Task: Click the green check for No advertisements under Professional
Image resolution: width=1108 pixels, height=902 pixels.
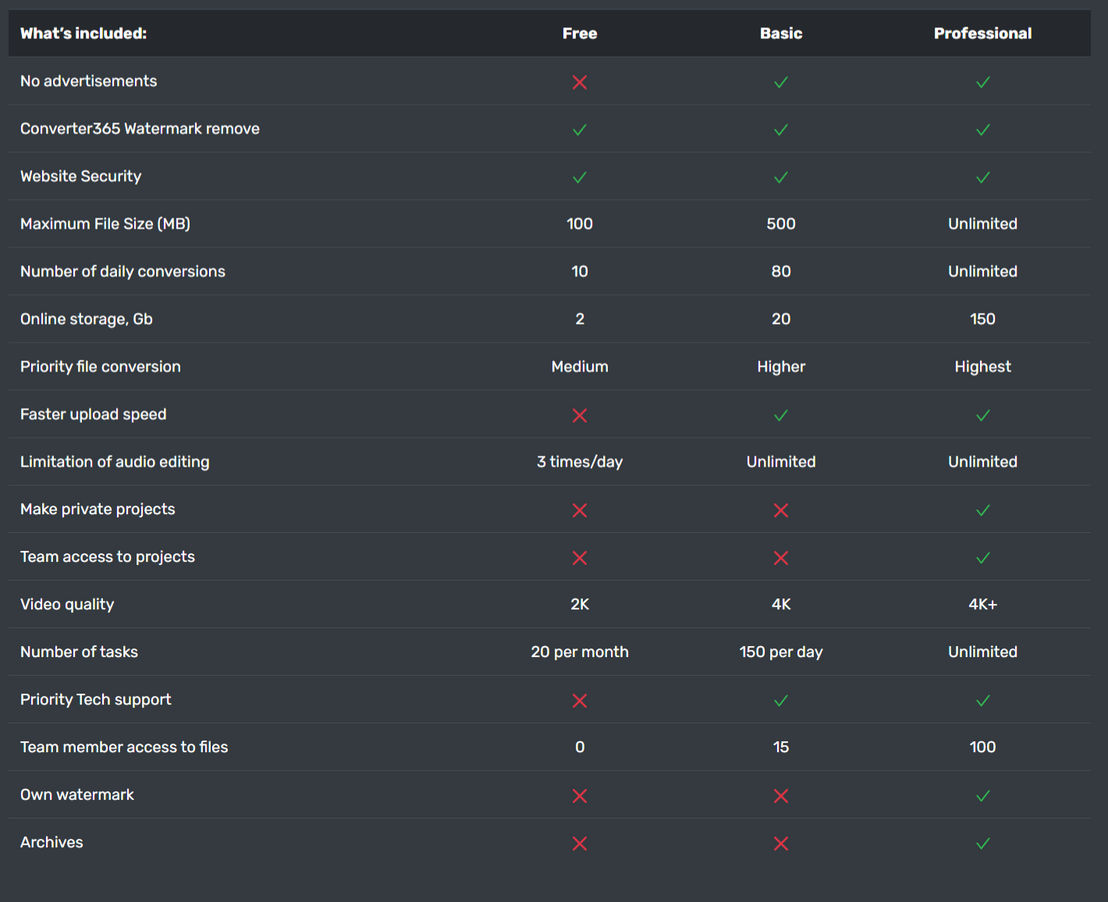Action: pyautogui.click(x=983, y=82)
